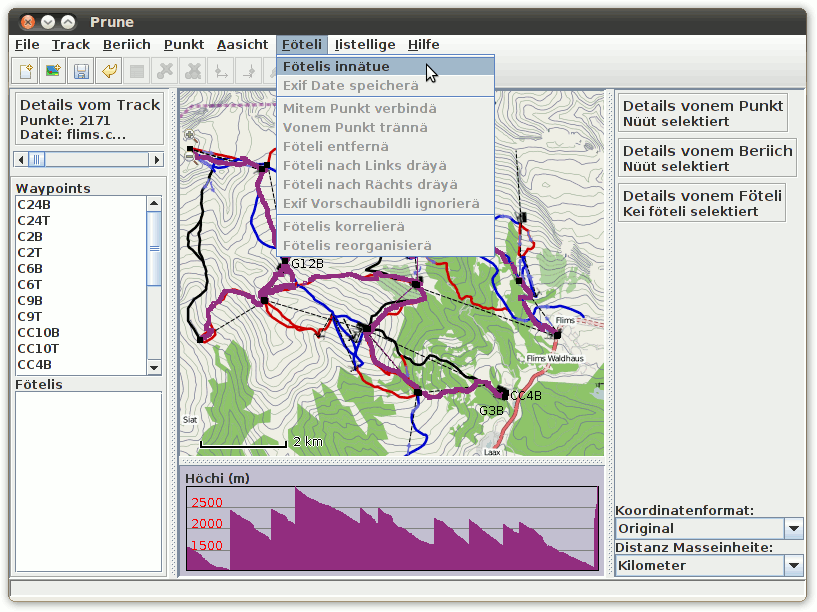Open the Punkt menu
This screenshot has width=817, height=612.
pyautogui.click(x=184, y=44)
